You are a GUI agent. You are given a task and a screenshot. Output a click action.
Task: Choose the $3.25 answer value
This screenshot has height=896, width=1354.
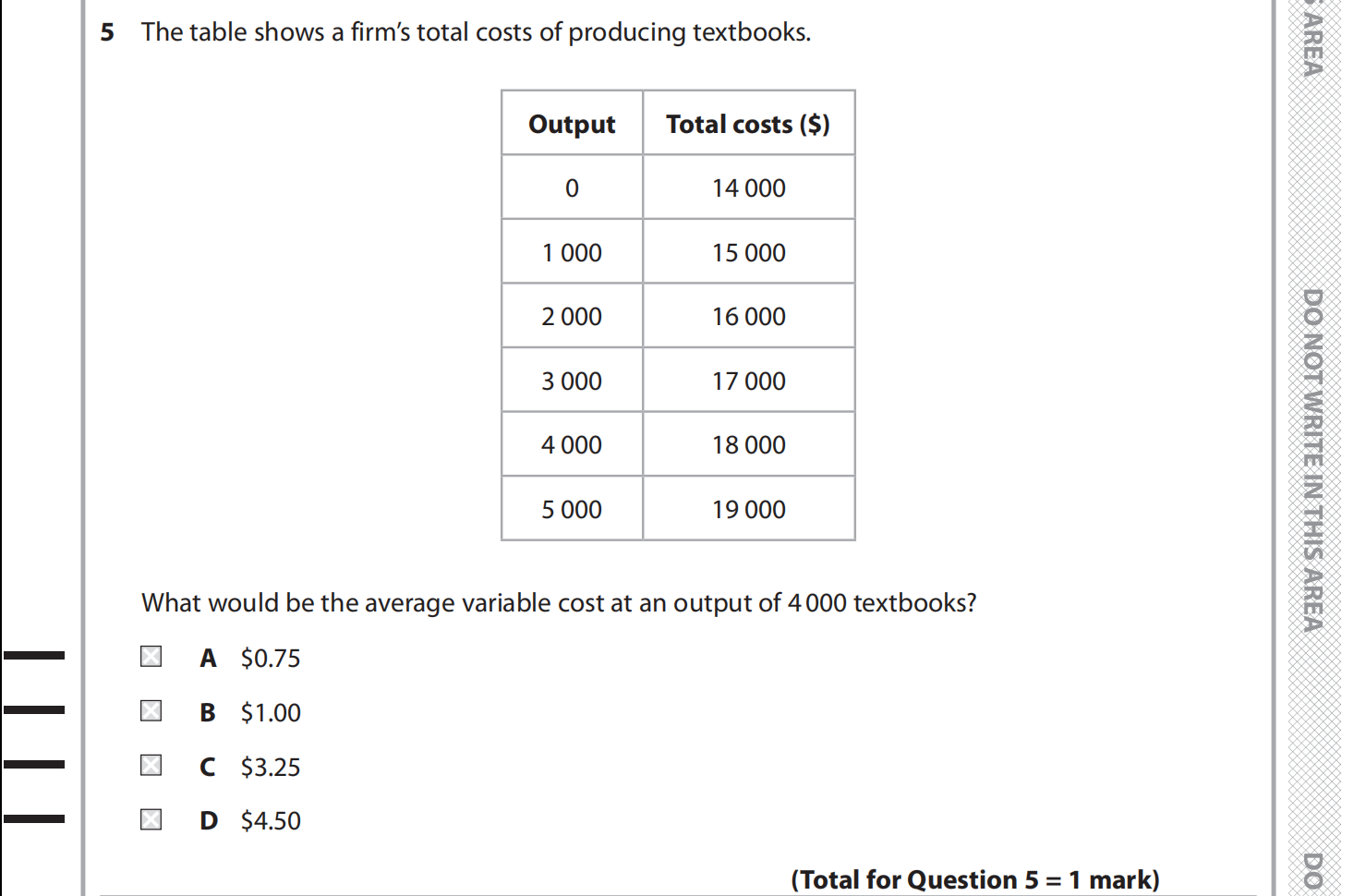pyautogui.click(x=271, y=768)
